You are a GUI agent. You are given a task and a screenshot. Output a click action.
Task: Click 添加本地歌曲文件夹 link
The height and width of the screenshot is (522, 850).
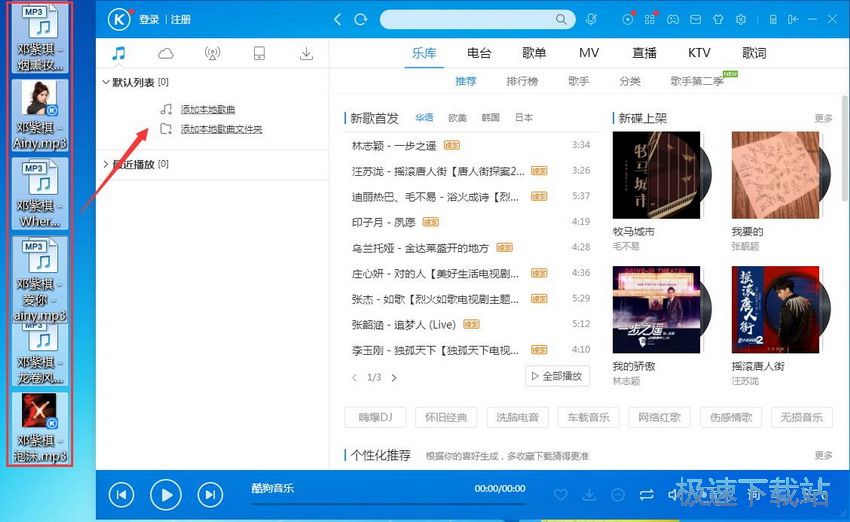coord(221,129)
